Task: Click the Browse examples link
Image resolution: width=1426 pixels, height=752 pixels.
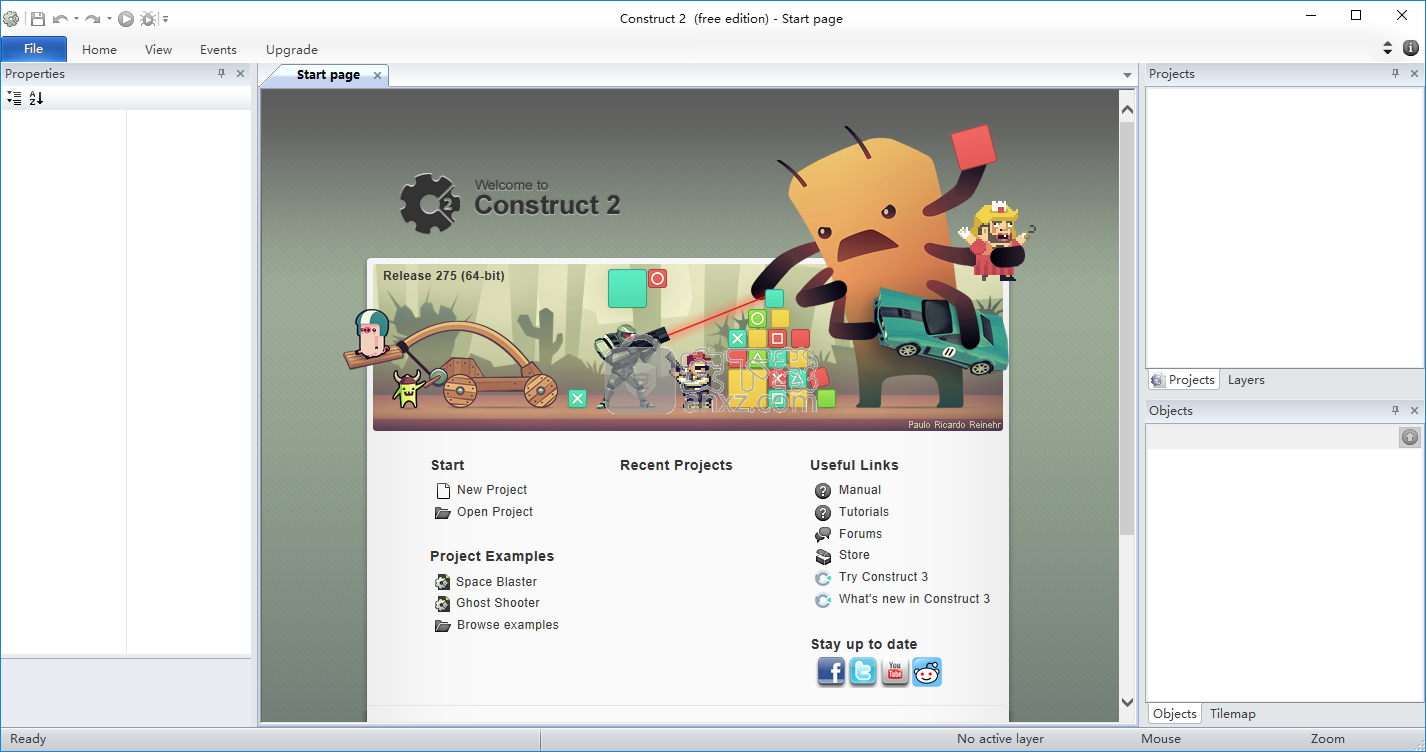Action: [508, 625]
